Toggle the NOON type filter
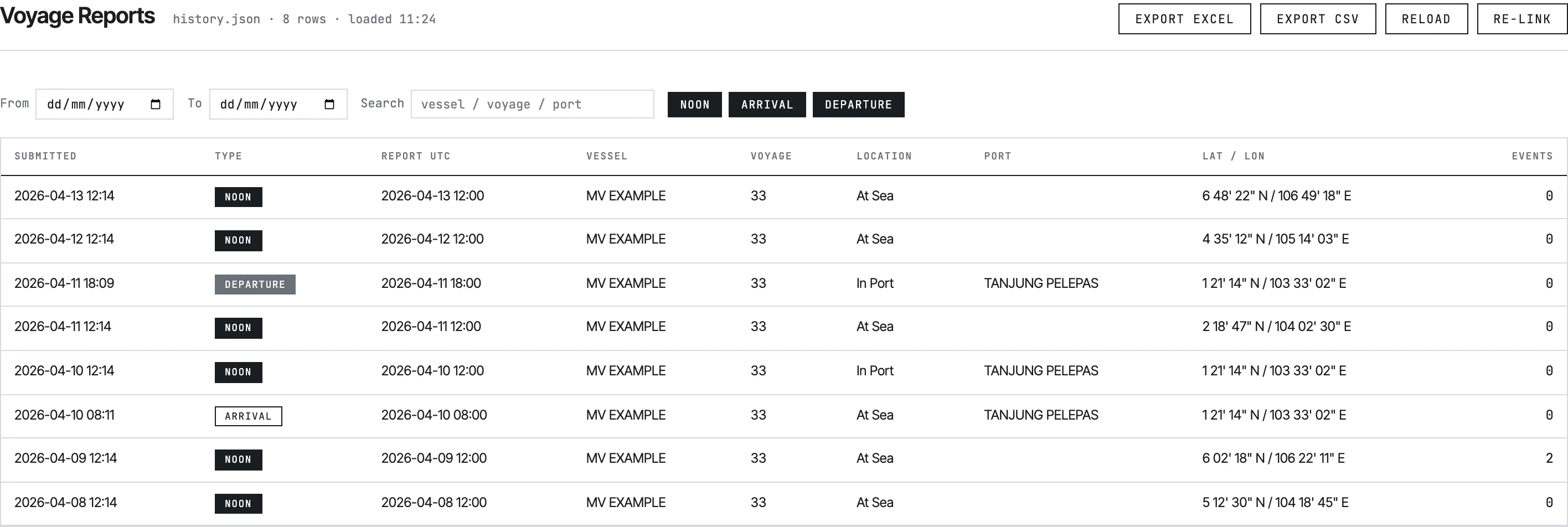 pyautogui.click(x=694, y=105)
